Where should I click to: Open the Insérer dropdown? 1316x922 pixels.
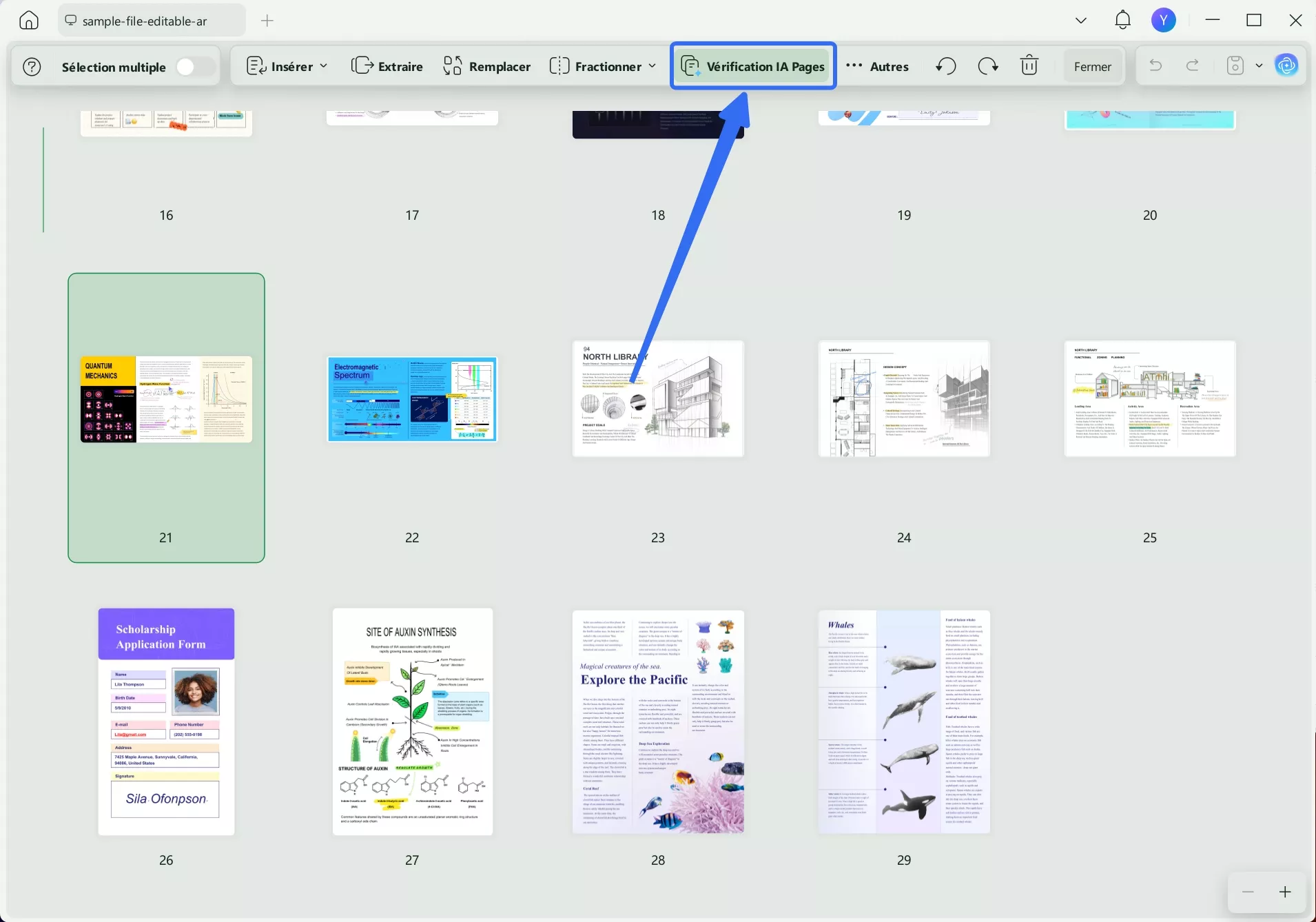[x=287, y=67]
